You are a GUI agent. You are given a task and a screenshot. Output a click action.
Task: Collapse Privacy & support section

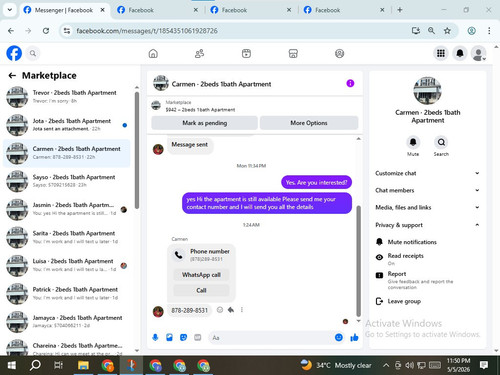427,225
